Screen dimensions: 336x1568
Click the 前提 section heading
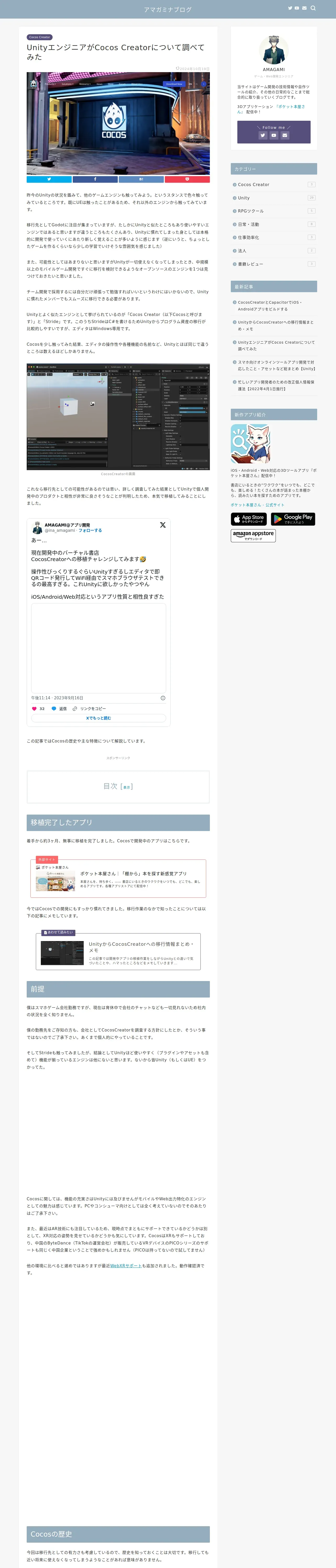tap(118, 989)
